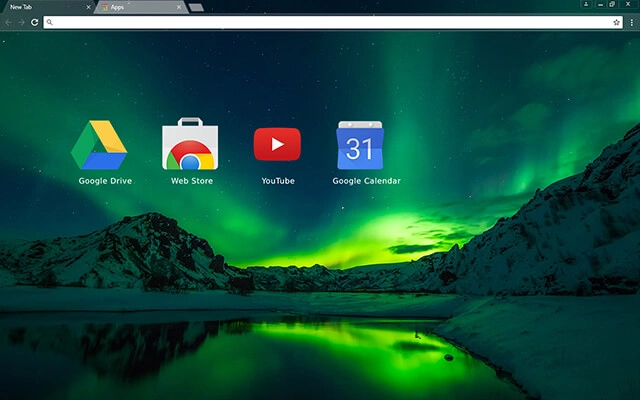Open the Chrome profile user button

(x=586, y=4)
